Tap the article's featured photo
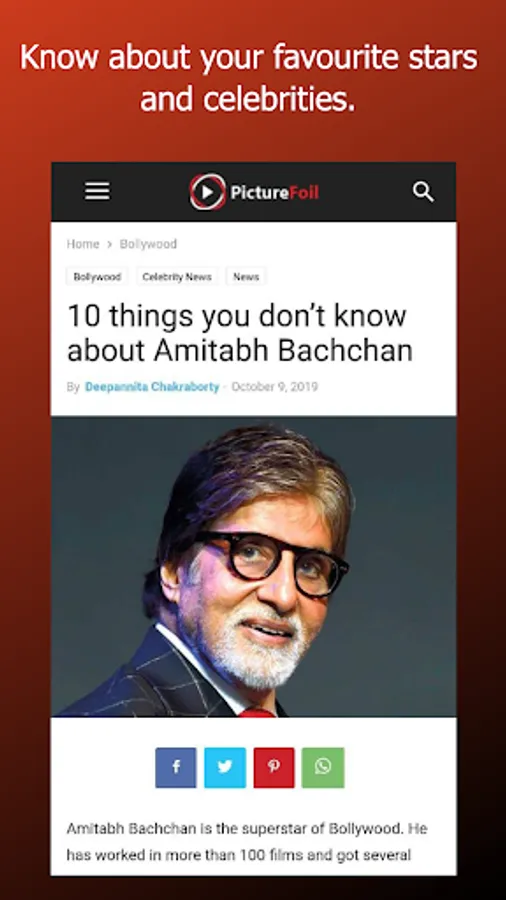The image size is (506, 900). click(254, 567)
